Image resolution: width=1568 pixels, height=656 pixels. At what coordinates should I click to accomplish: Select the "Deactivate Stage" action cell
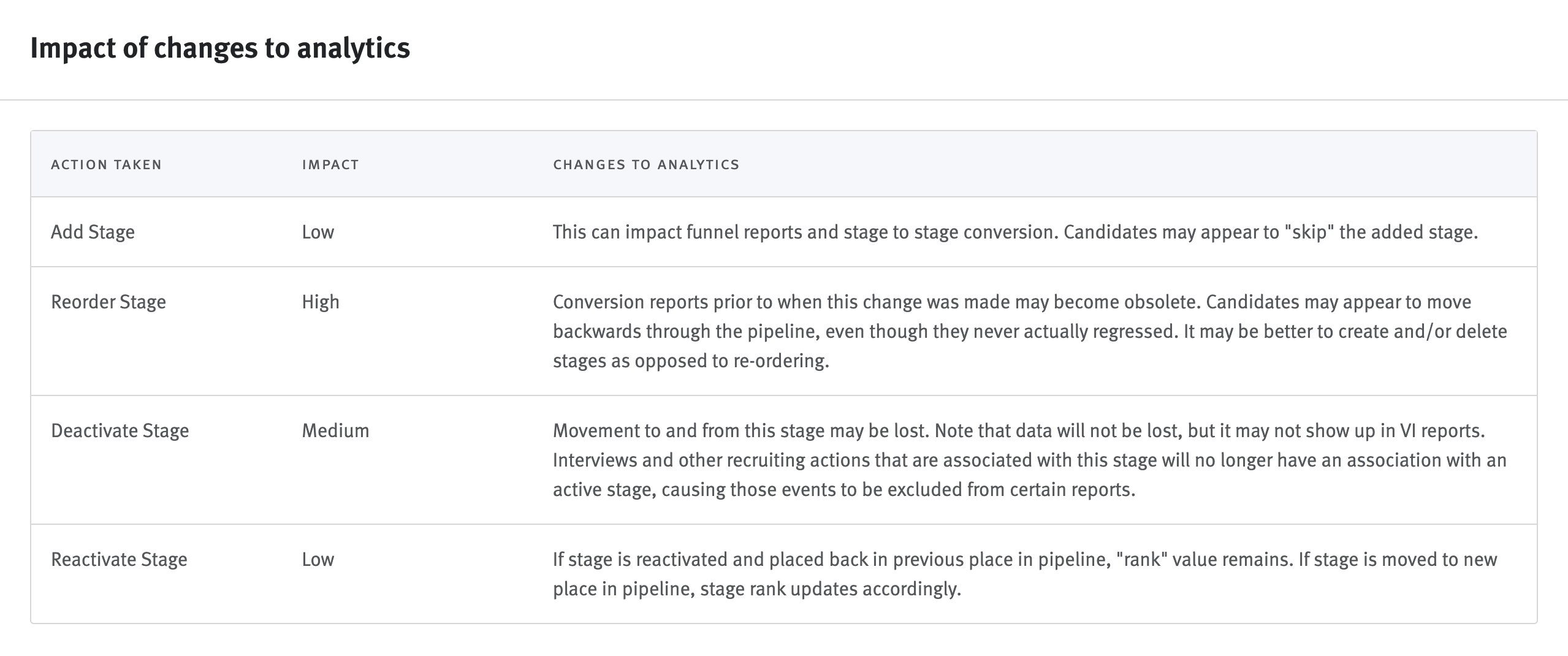120,430
